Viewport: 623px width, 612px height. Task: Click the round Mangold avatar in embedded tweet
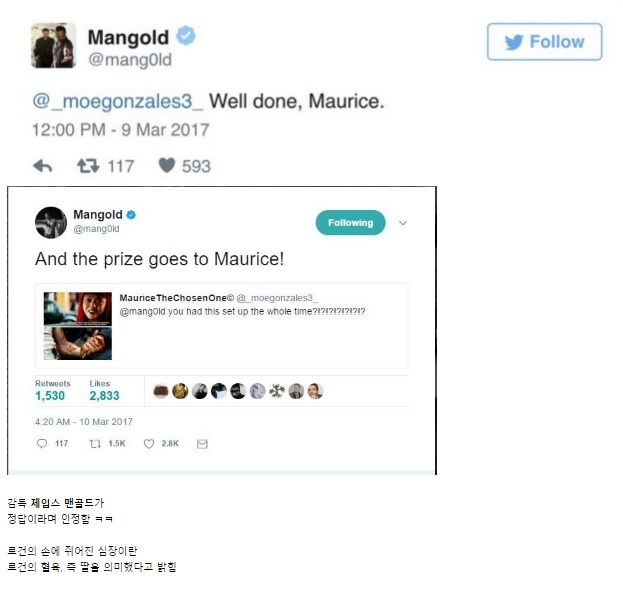point(51,223)
